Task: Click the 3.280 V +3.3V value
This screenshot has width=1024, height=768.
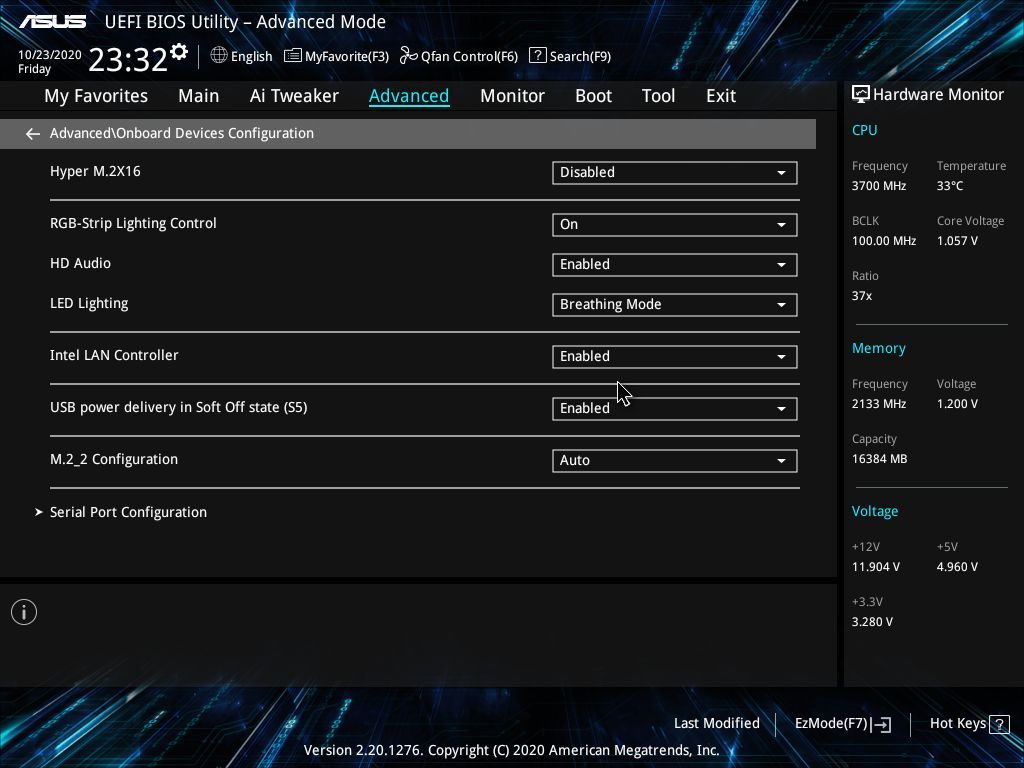Action: point(872,622)
